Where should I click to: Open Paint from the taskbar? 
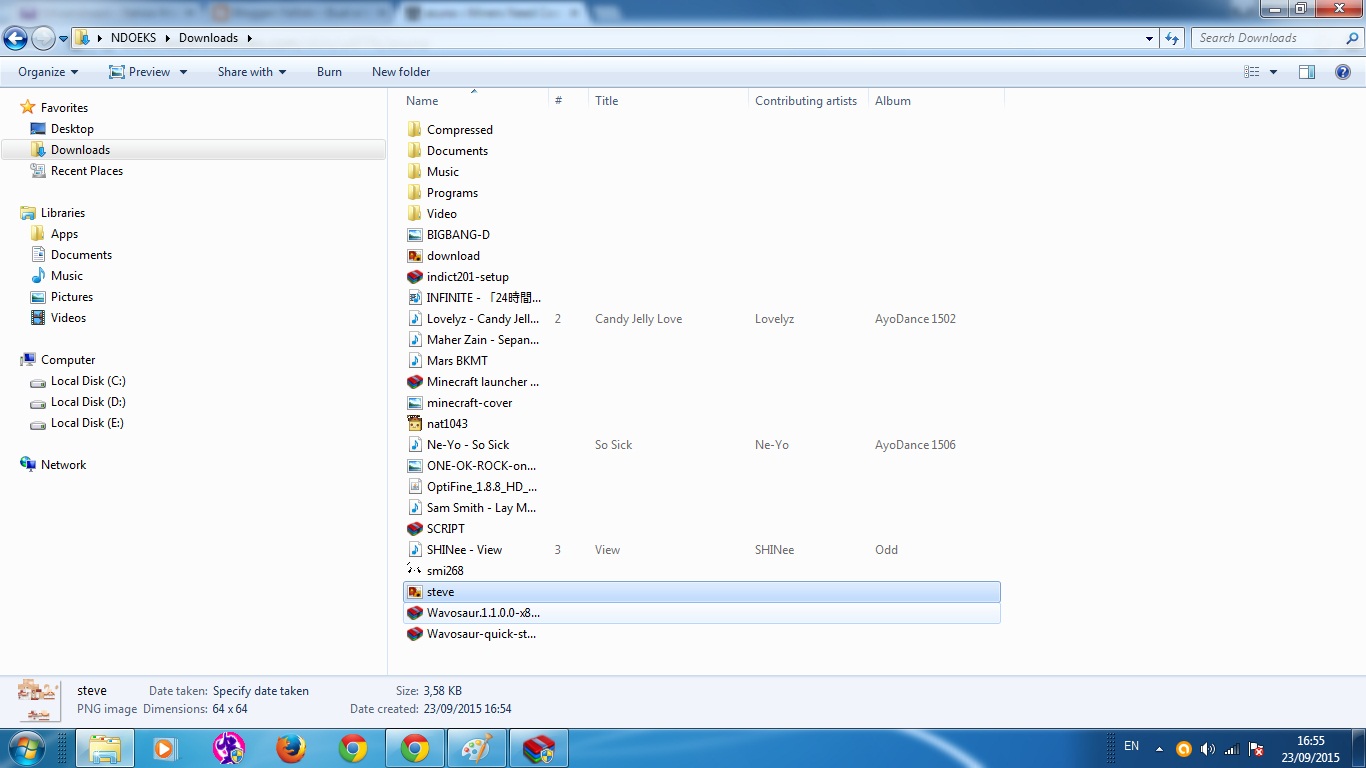(477, 747)
